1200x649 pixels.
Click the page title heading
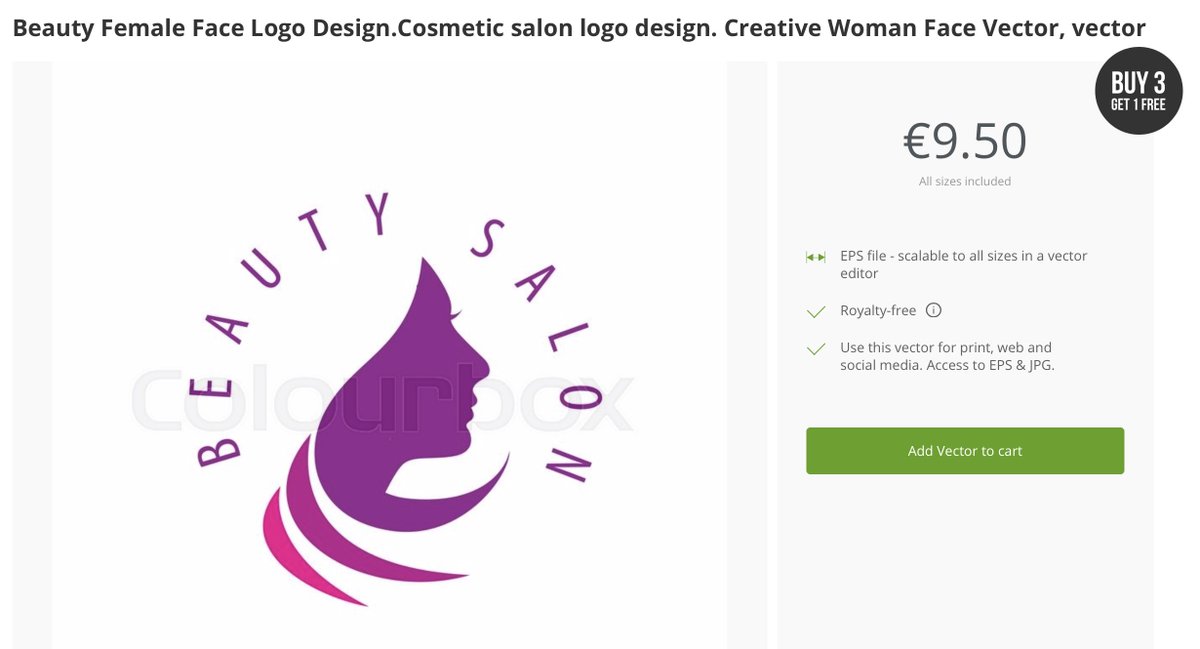click(x=579, y=27)
